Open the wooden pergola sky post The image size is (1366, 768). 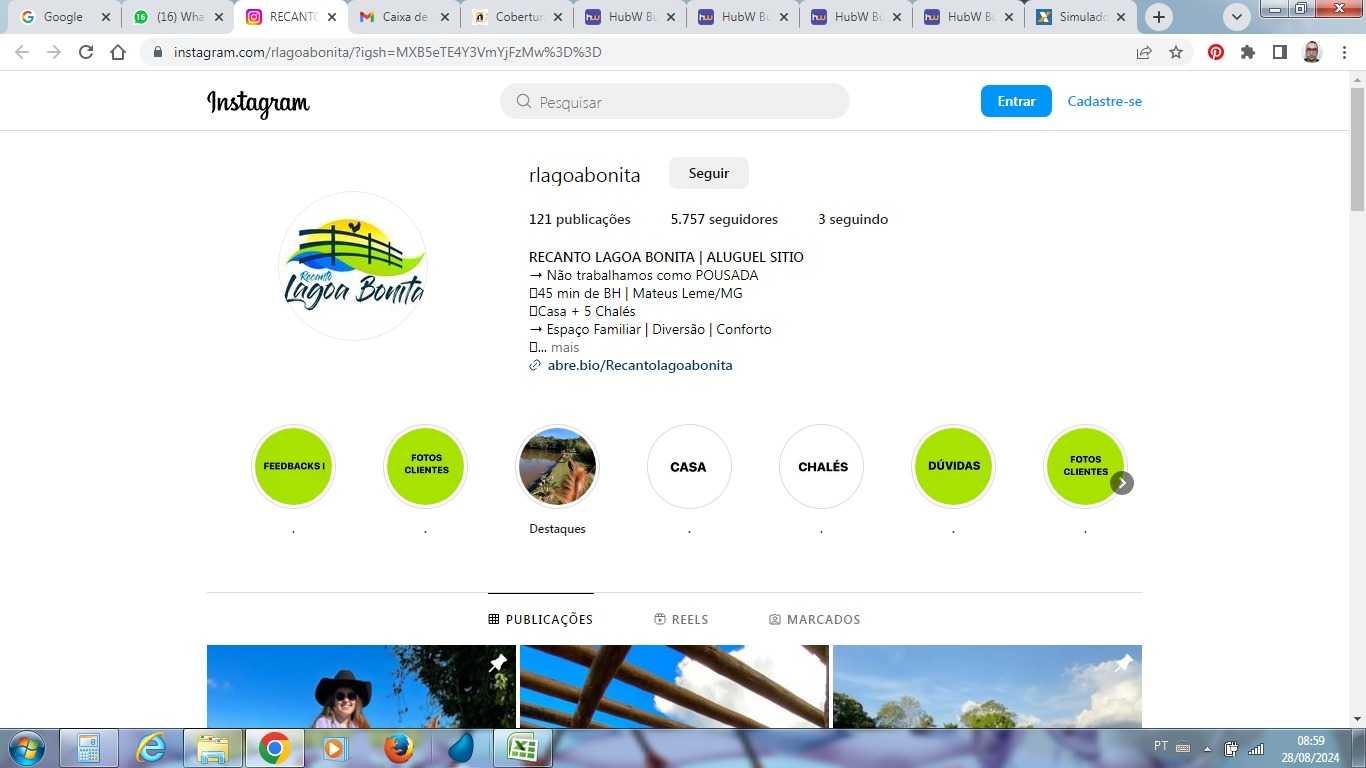pyautogui.click(x=674, y=686)
